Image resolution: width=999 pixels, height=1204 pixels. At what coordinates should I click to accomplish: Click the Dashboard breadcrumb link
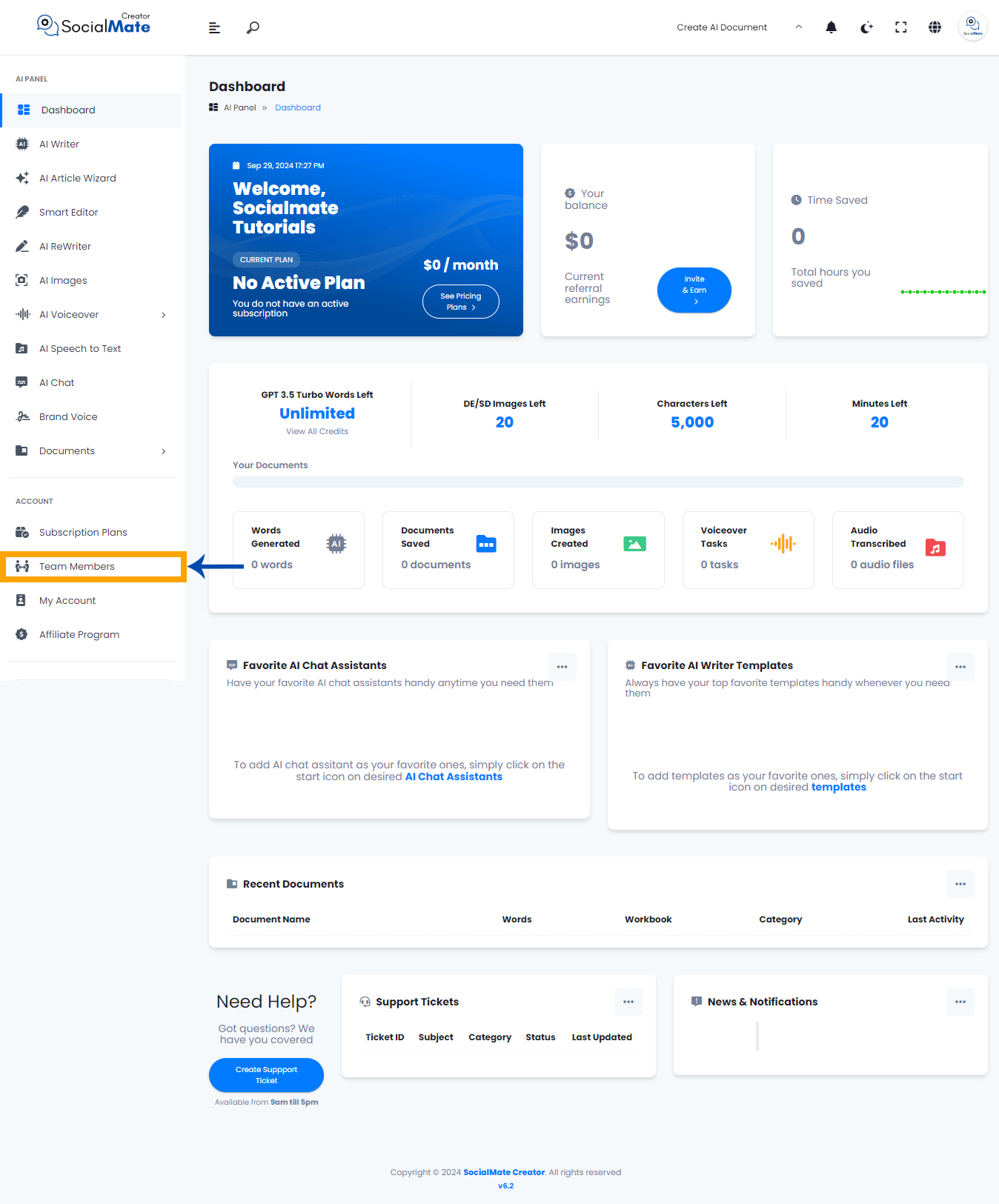pyautogui.click(x=298, y=107)
